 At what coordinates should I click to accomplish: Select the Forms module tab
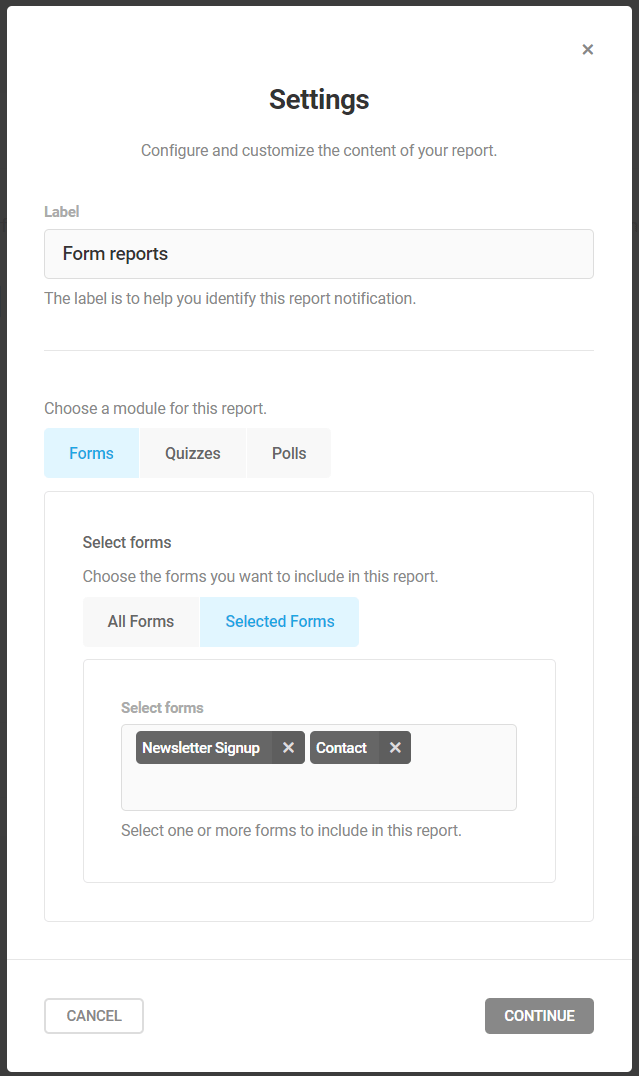pyautogui.click(x=91, y=453)
